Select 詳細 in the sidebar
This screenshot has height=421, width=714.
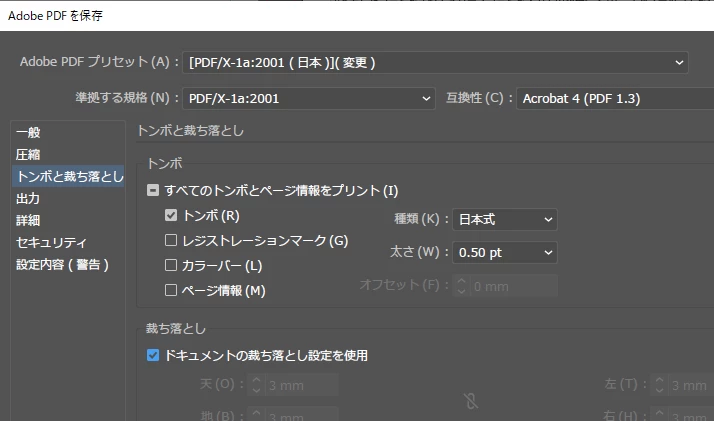(x=68, y=220)
